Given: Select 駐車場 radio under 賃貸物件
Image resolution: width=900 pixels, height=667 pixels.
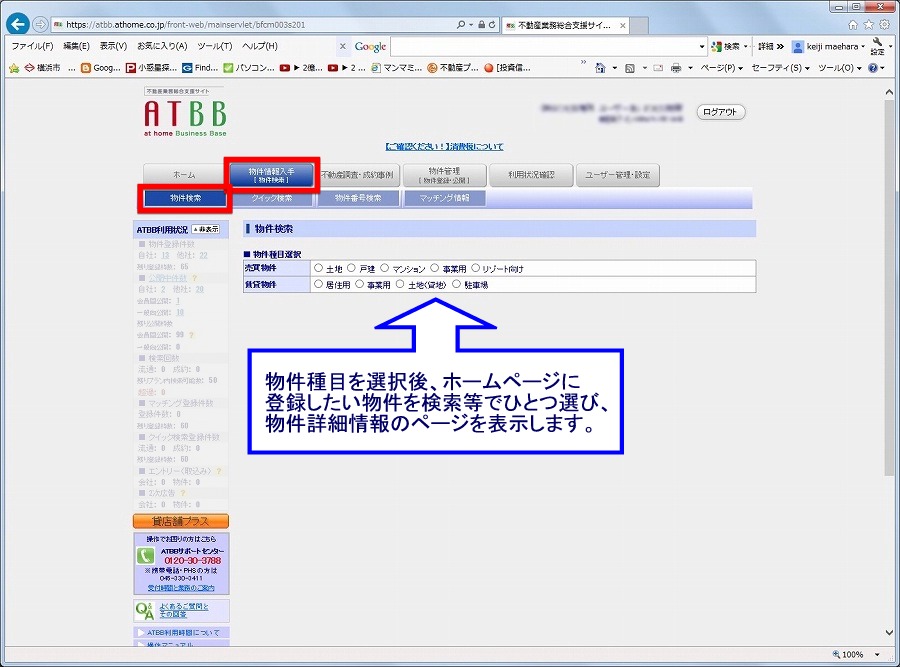Looking at the screenshot, I should click(x=456, y=284).
